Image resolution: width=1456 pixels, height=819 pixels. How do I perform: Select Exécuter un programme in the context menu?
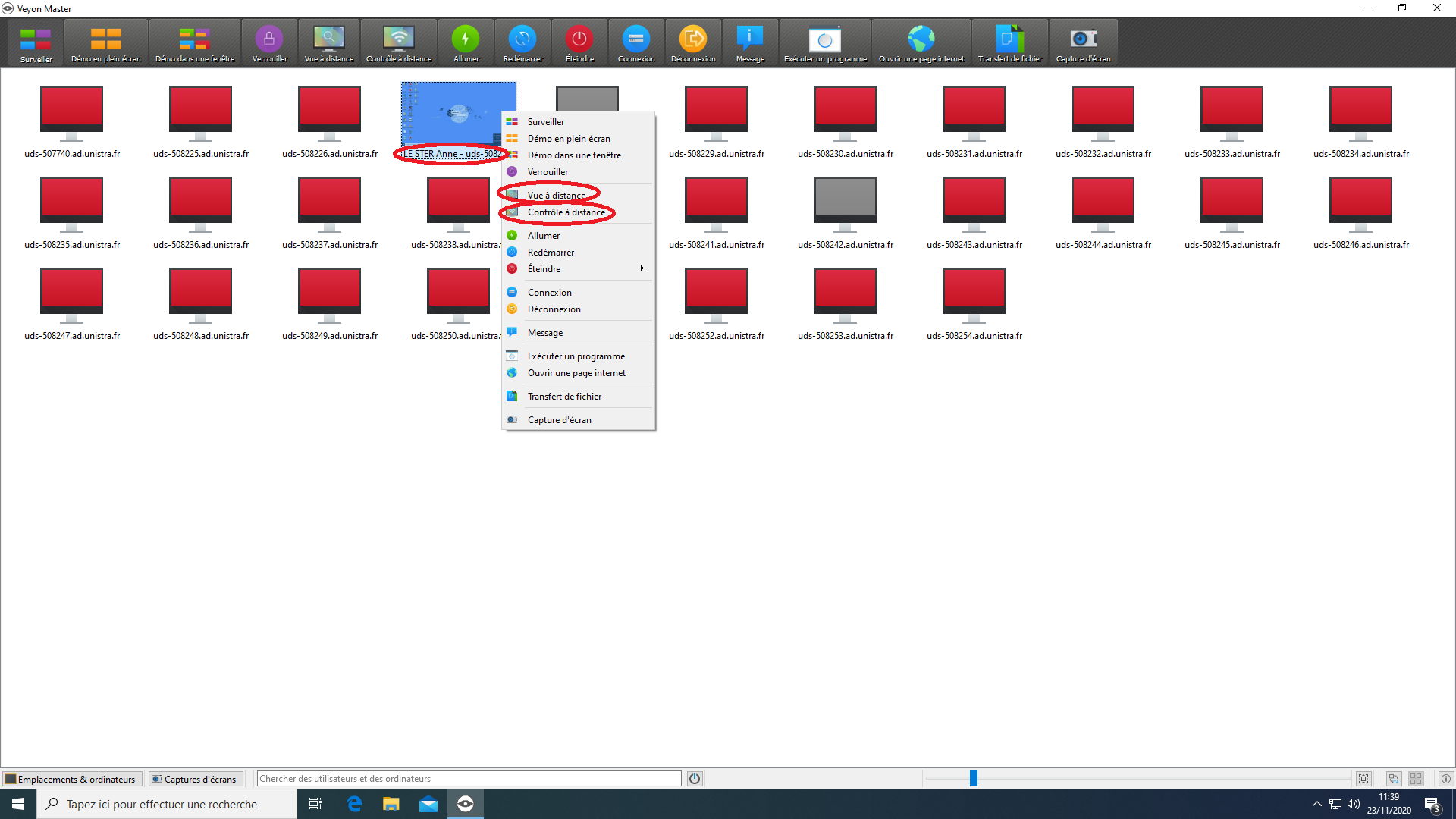[576, 356]
